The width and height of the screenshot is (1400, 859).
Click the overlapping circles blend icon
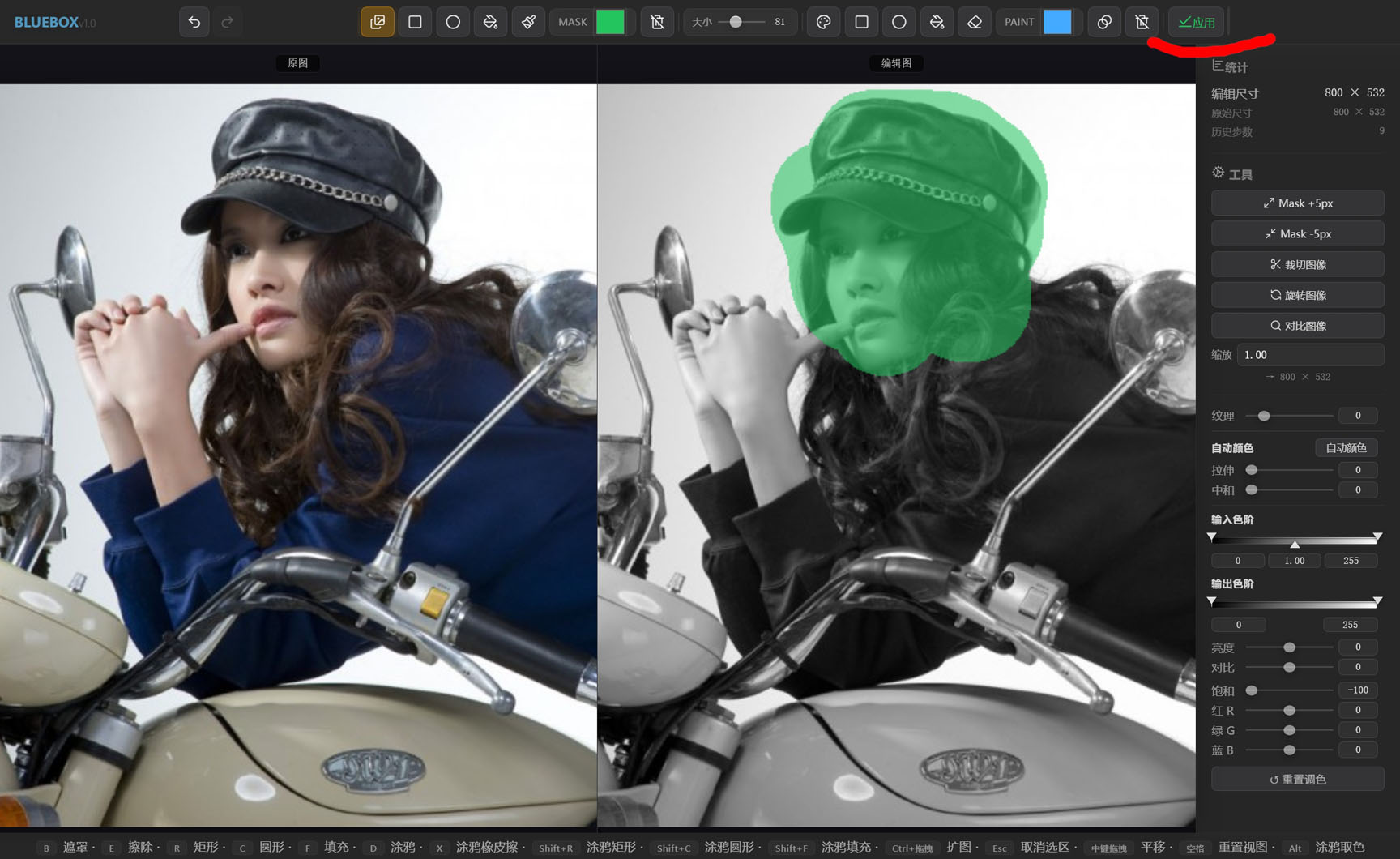(1104, 22)
